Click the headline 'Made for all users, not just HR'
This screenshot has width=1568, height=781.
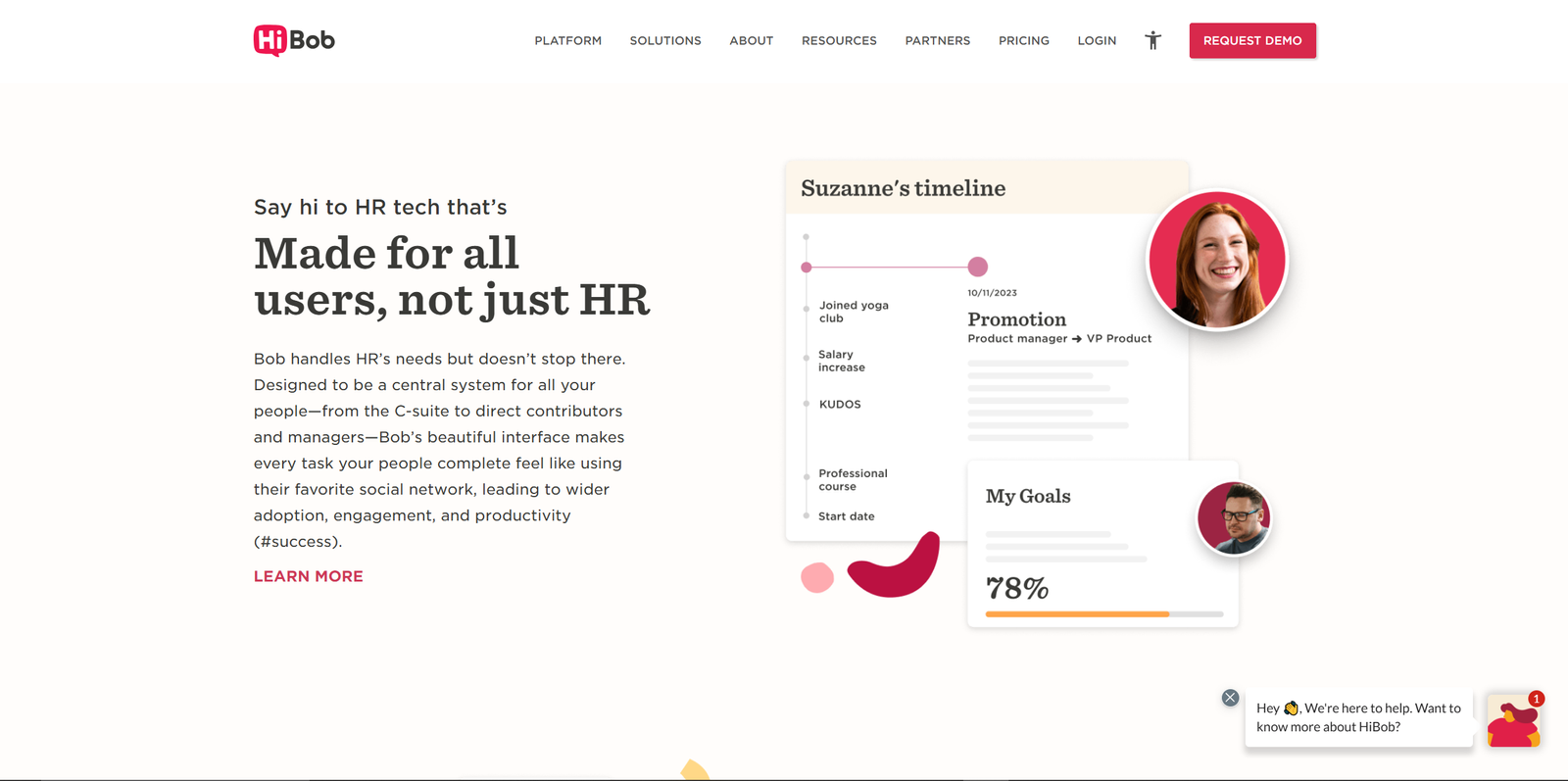click(452, 276)
